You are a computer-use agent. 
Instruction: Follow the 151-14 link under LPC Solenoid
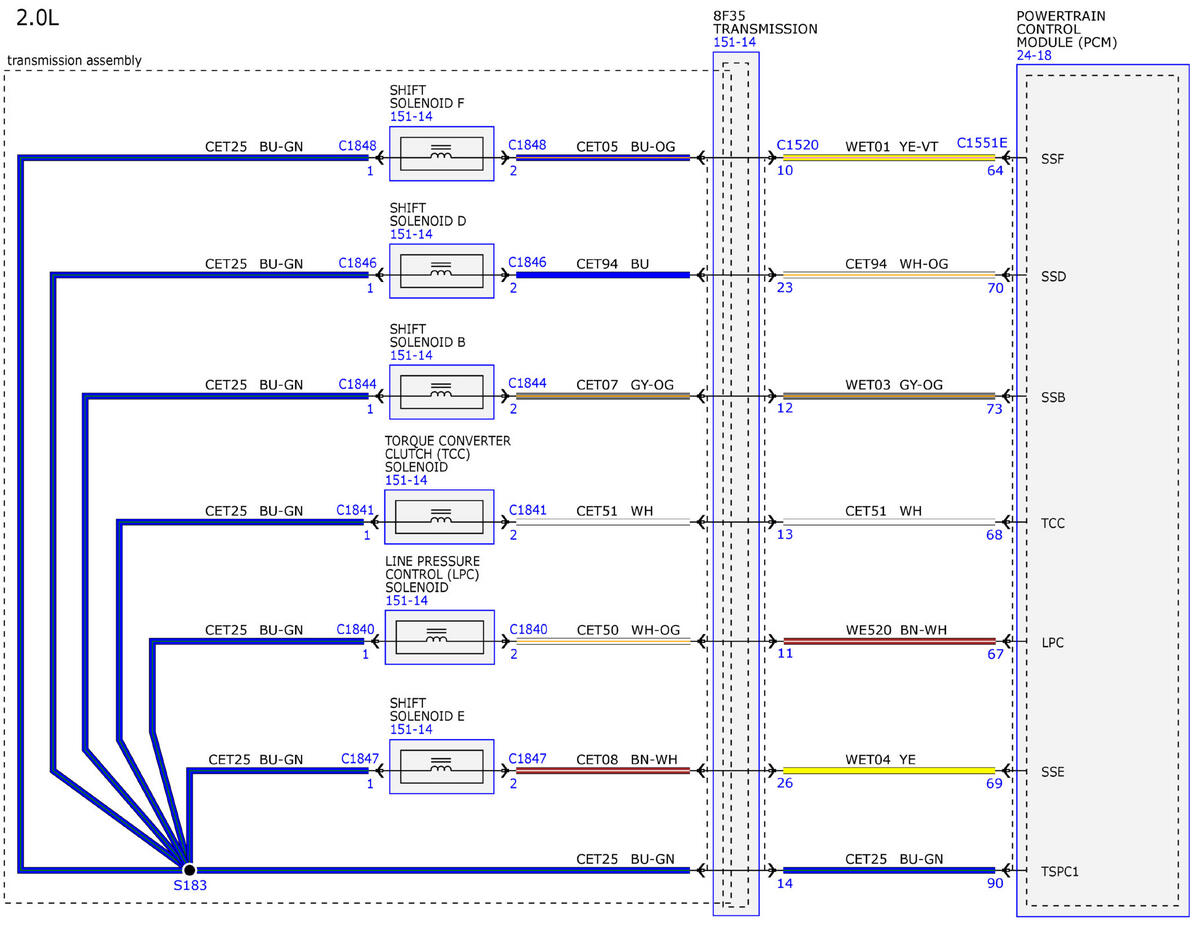click(406, 601)
